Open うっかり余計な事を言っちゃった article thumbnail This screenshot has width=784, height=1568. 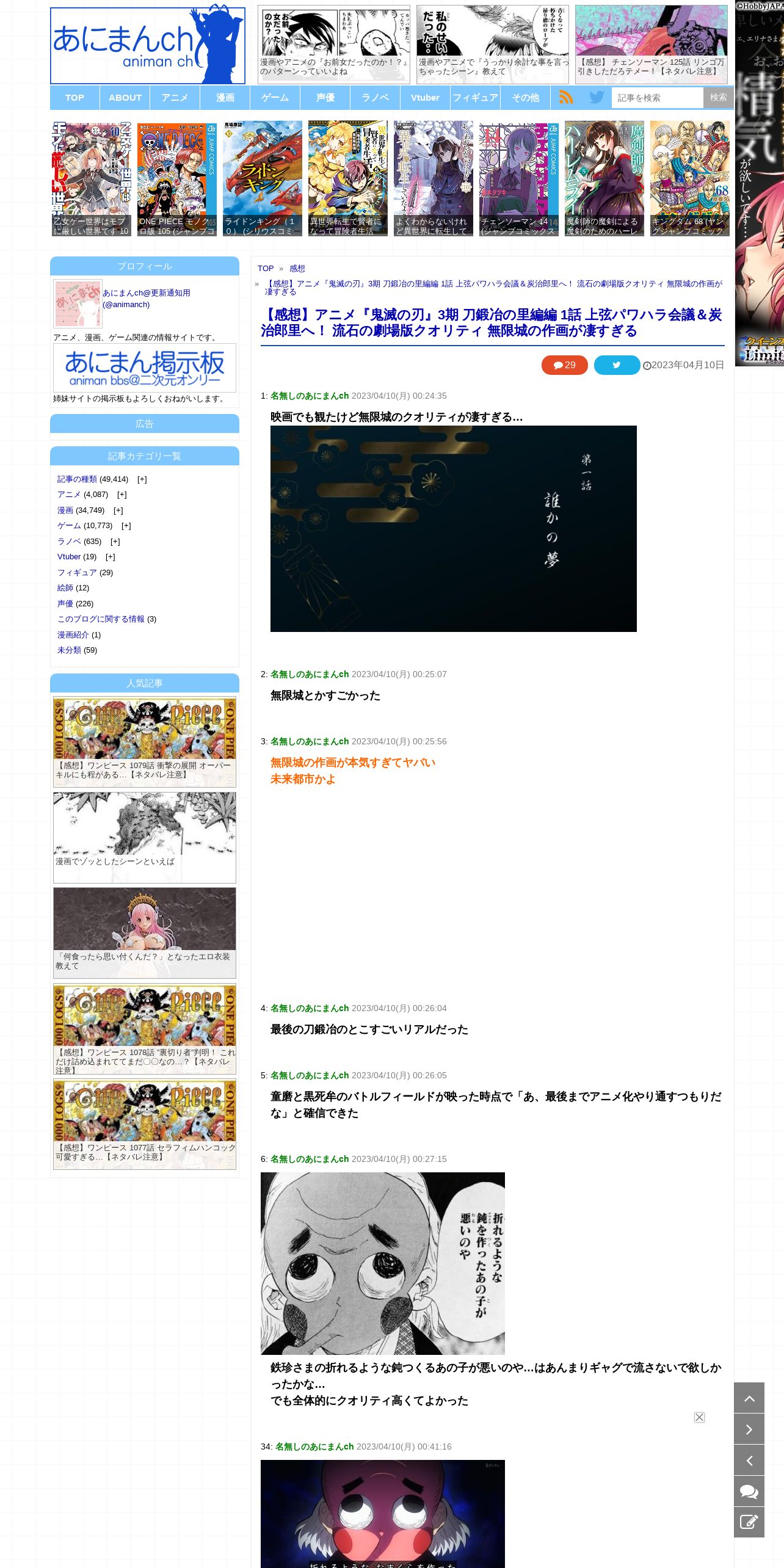tap(493, 45)
